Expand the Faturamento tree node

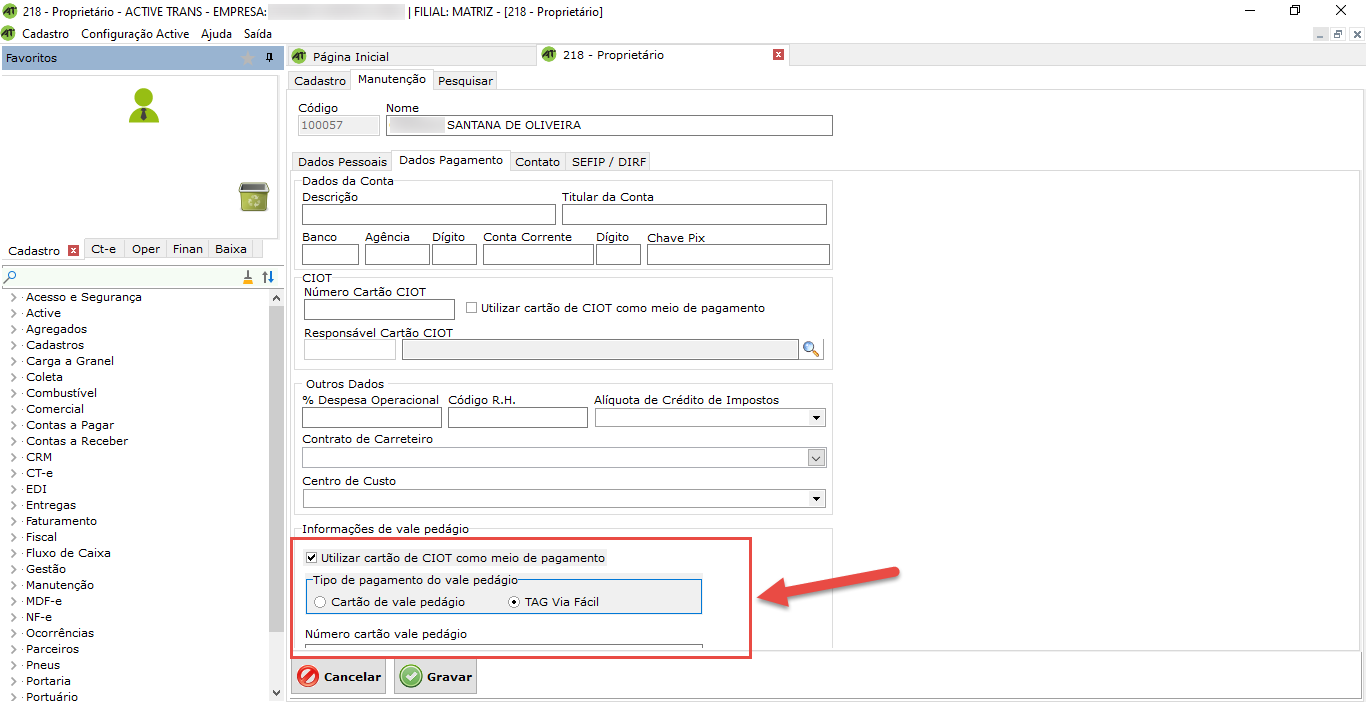pos(13,521)
